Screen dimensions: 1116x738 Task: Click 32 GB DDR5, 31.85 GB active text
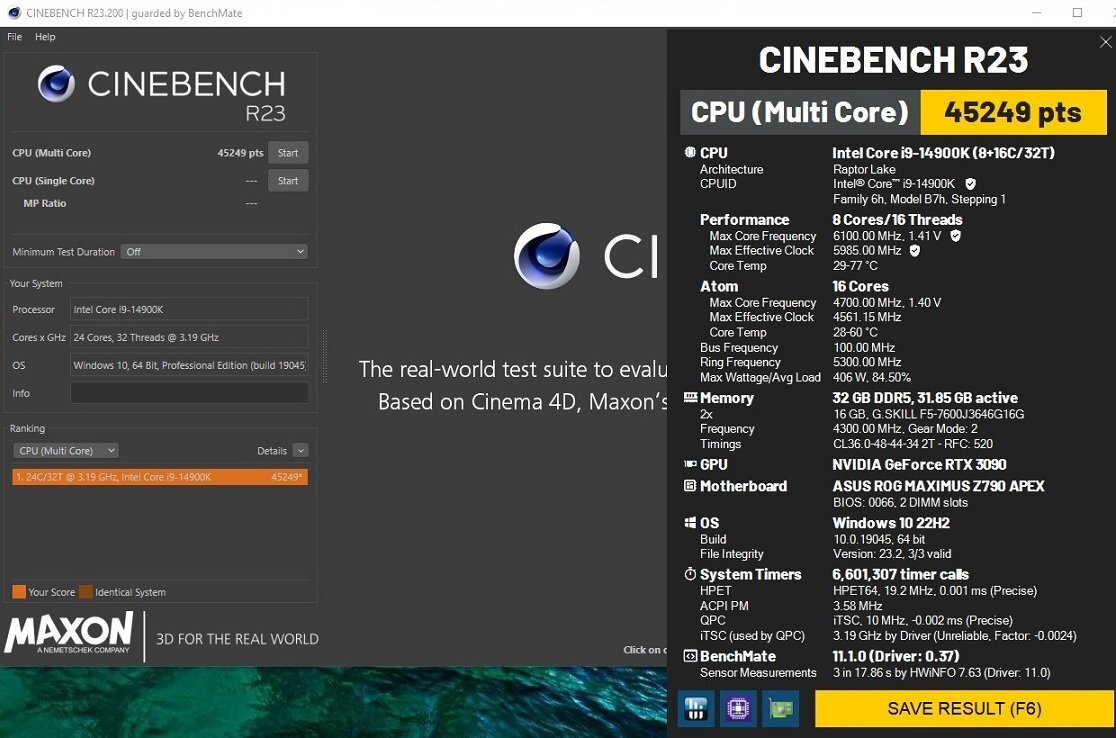coord(925,398)
